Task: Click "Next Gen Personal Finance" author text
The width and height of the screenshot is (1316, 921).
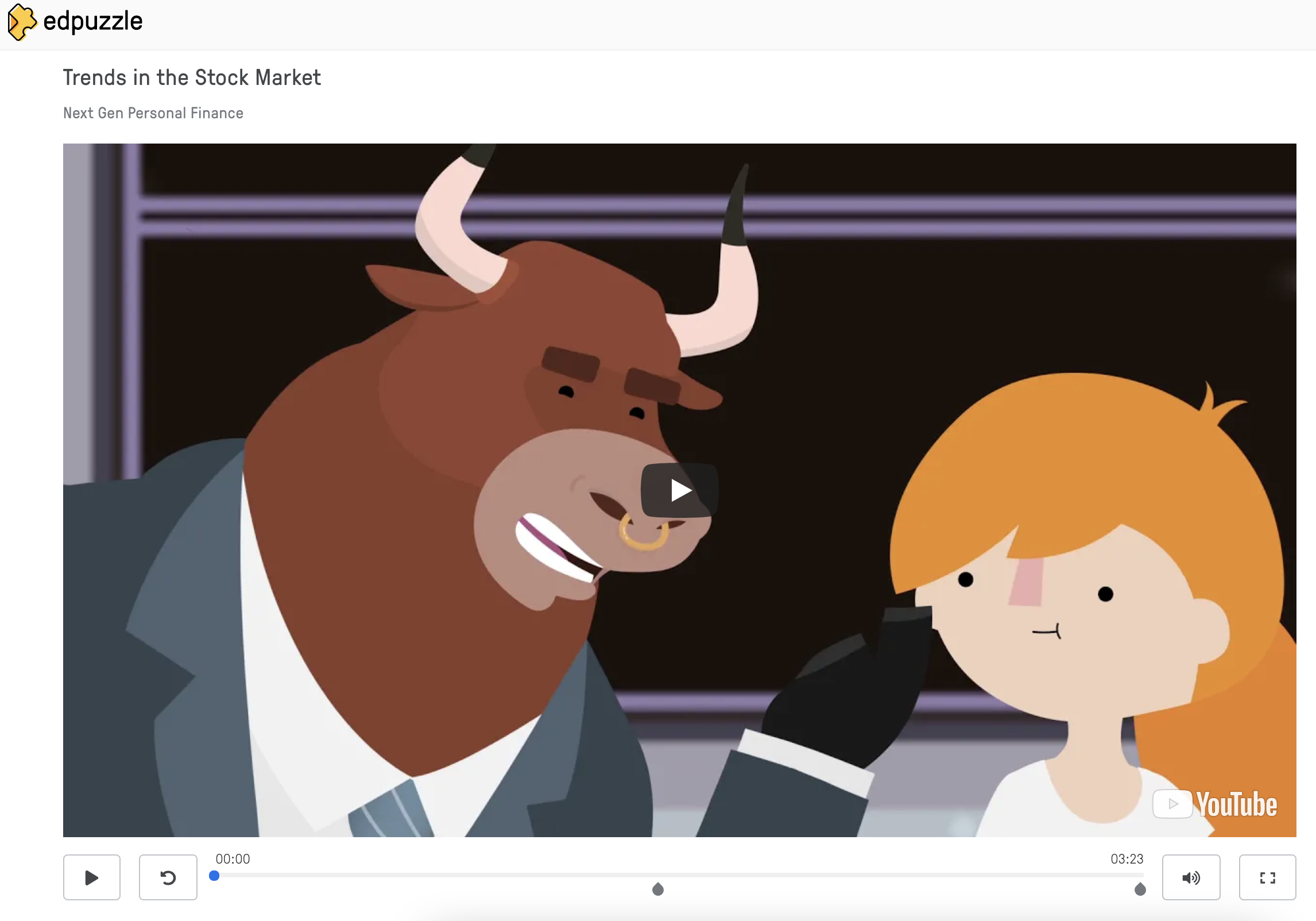Action: coord(153,113)
